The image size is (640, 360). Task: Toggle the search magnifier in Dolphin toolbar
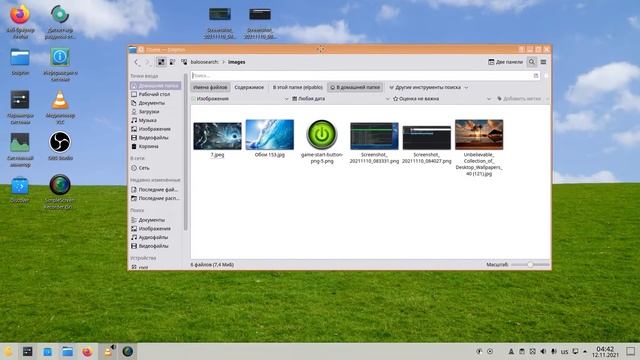(x=531, y=62)
